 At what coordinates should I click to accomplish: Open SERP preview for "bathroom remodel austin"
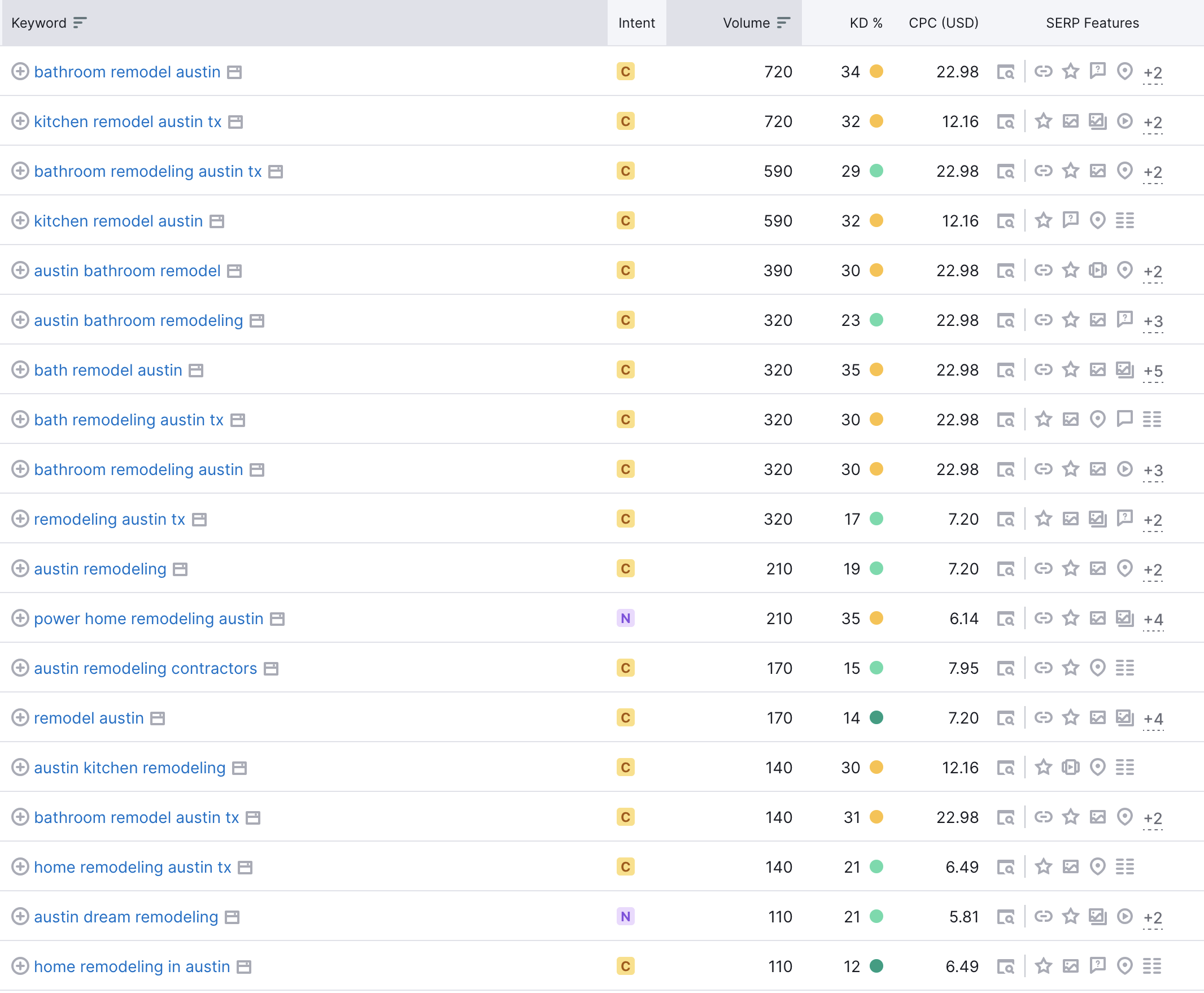pos(1007,72)
